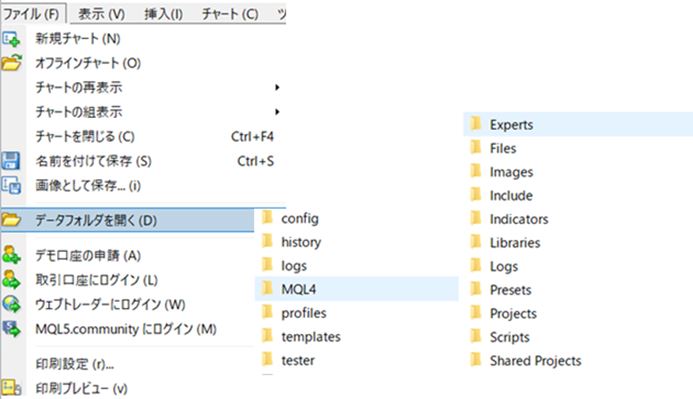Click the trading account login icon
This screenshot has width=693, height=399.
tap(11, 280)
